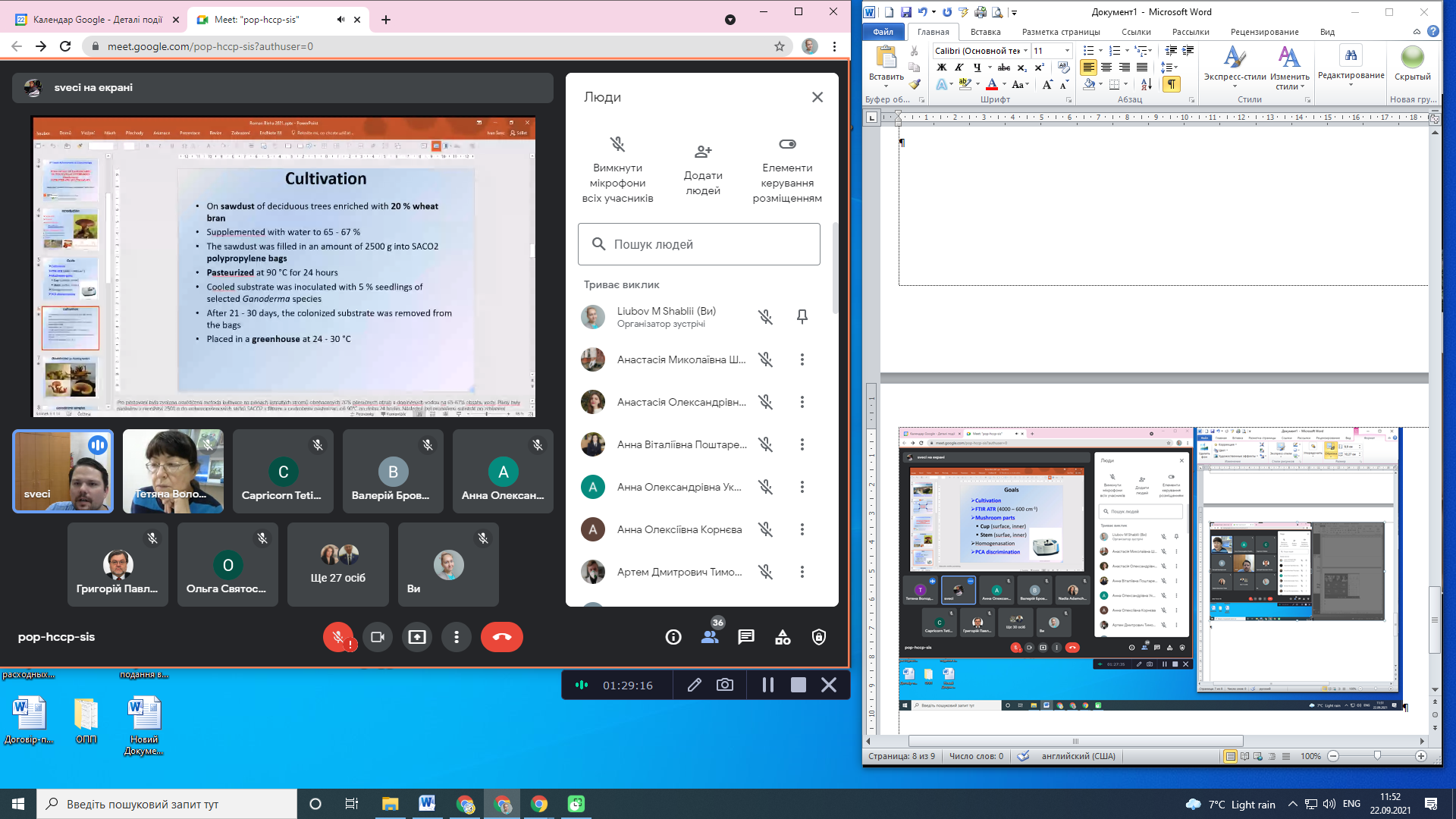1456x819 pixels.
Task: Open pen annotation tool in recorder bar
Action: pos(694,685)
